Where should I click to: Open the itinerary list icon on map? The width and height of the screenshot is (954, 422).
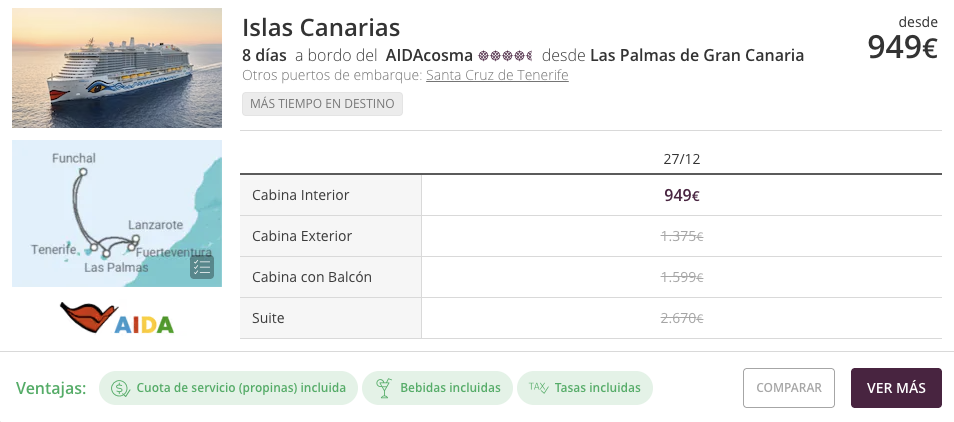pyautogui.click(x=201, y=266)
